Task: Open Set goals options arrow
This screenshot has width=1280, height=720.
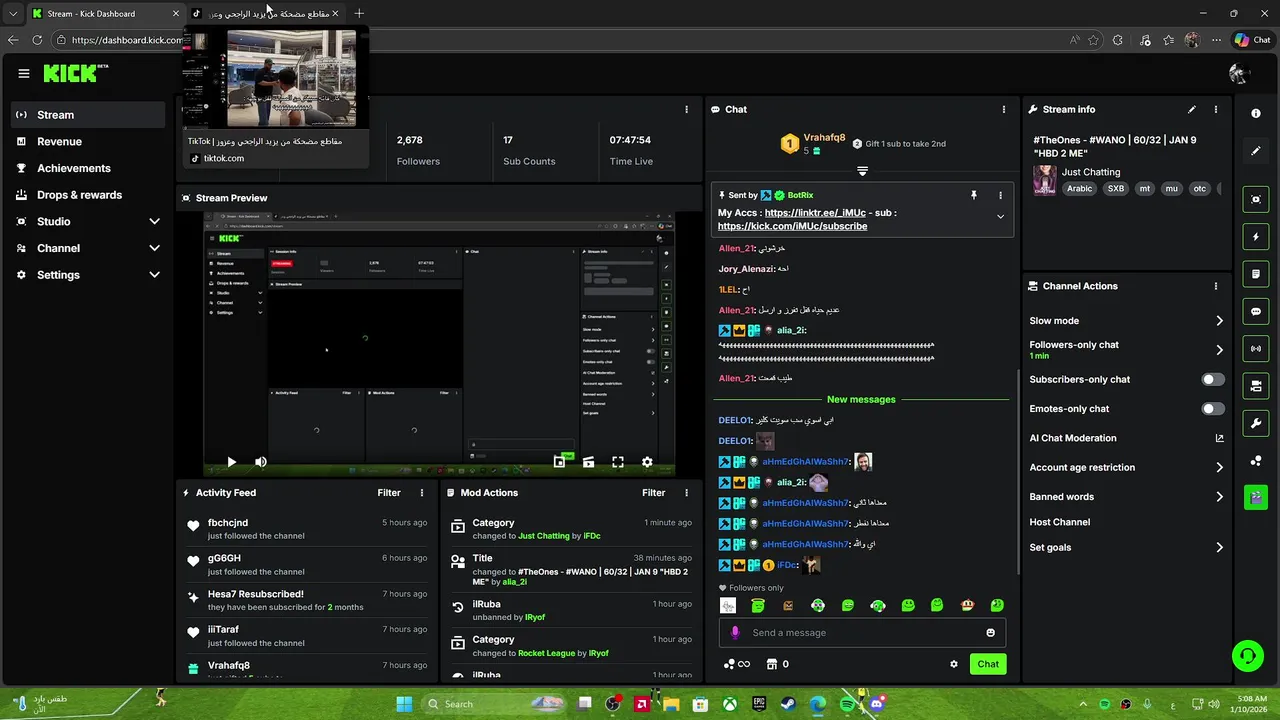Action: click(1219, 548)
